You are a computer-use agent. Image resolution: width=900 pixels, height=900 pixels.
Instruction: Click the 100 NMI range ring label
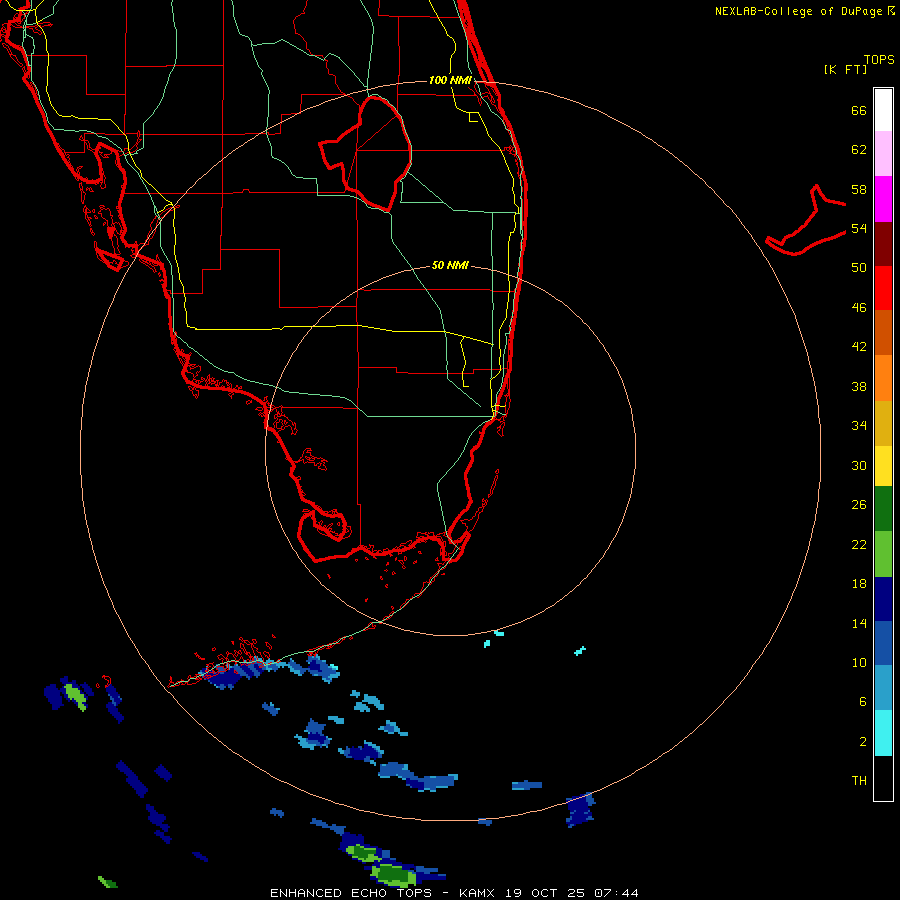(450, 80)
